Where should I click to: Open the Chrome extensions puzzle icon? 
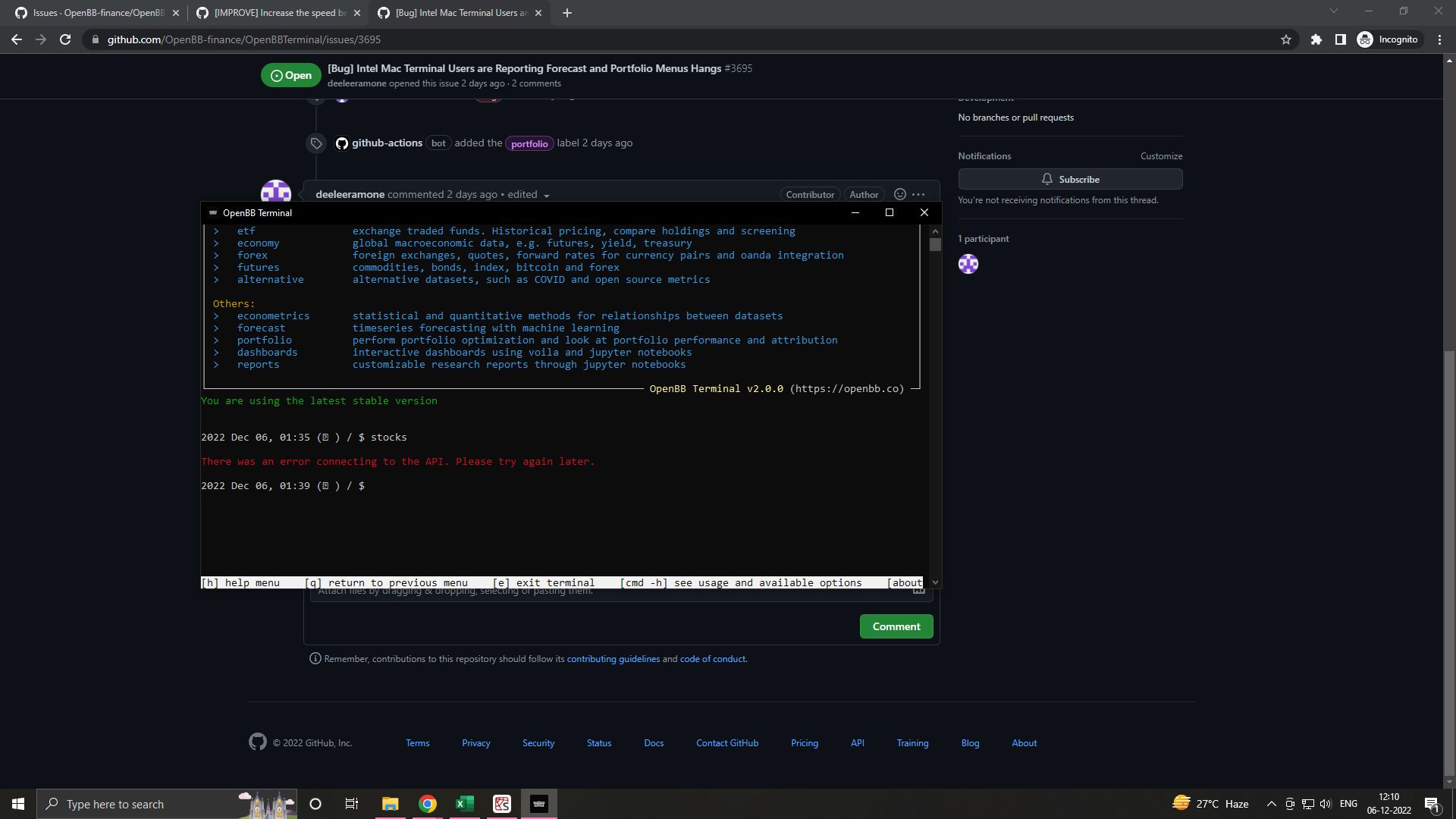pos(1316,39)
